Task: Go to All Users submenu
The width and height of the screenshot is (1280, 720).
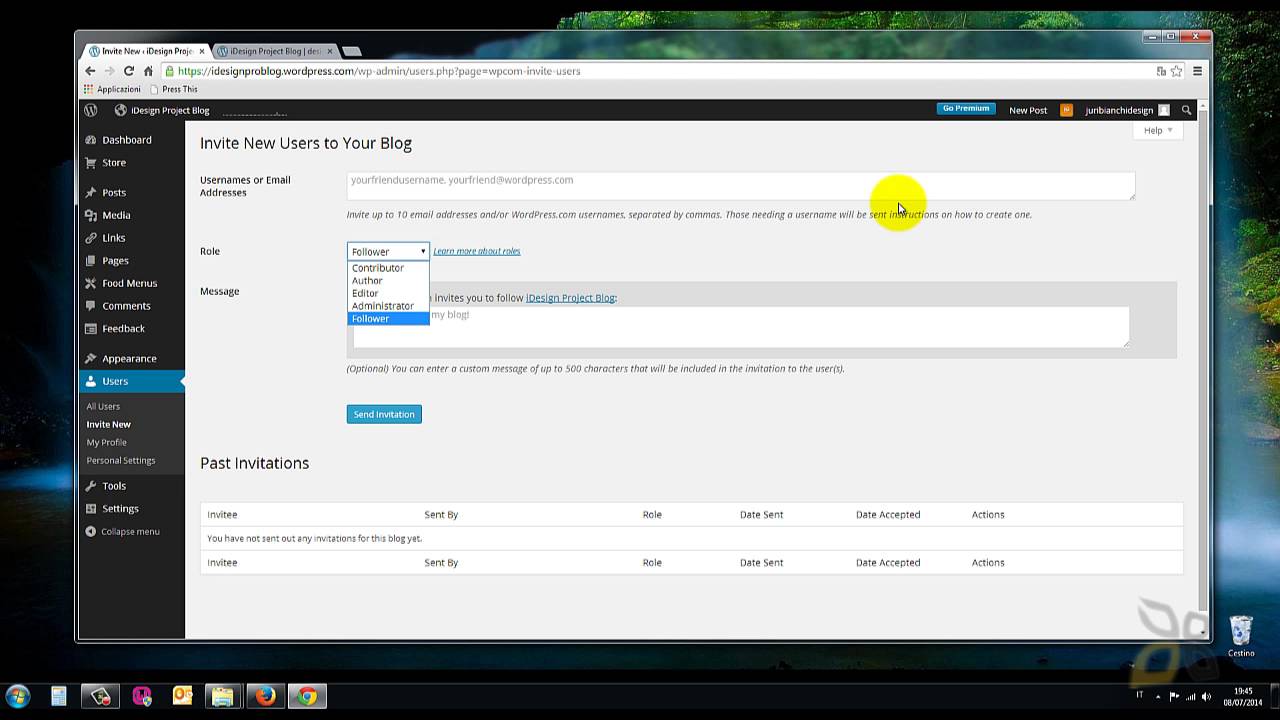Action: pyautogui.click(x=103, y=406)
